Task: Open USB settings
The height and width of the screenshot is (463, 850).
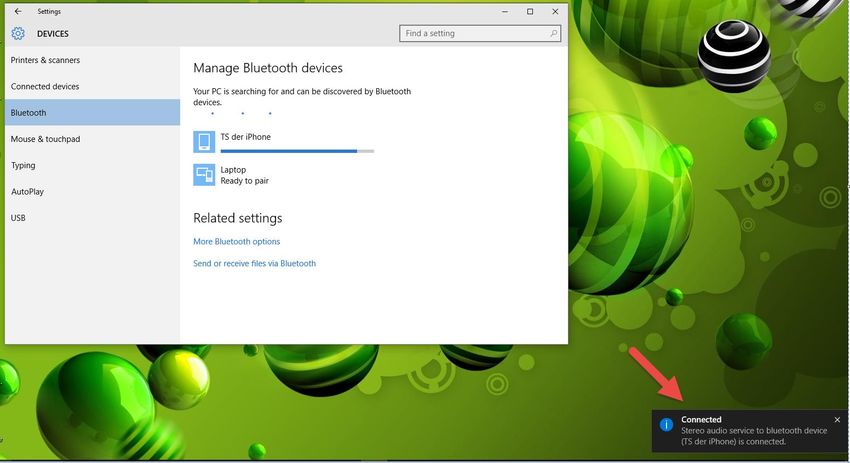Action: (92, 218)
